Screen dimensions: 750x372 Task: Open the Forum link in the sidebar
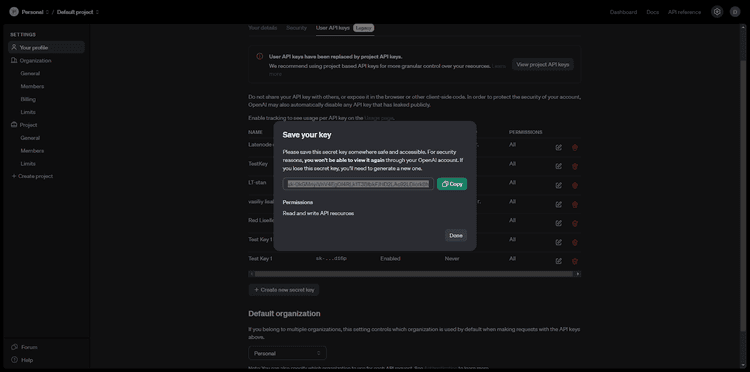point(24,347)
